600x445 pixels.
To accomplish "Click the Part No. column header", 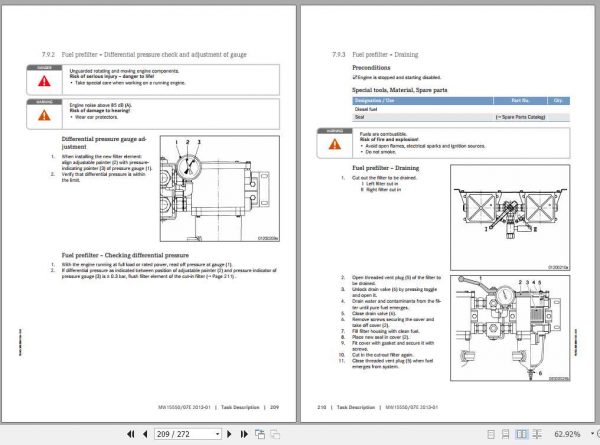I will pyautogui.click(x=520, y=101).
